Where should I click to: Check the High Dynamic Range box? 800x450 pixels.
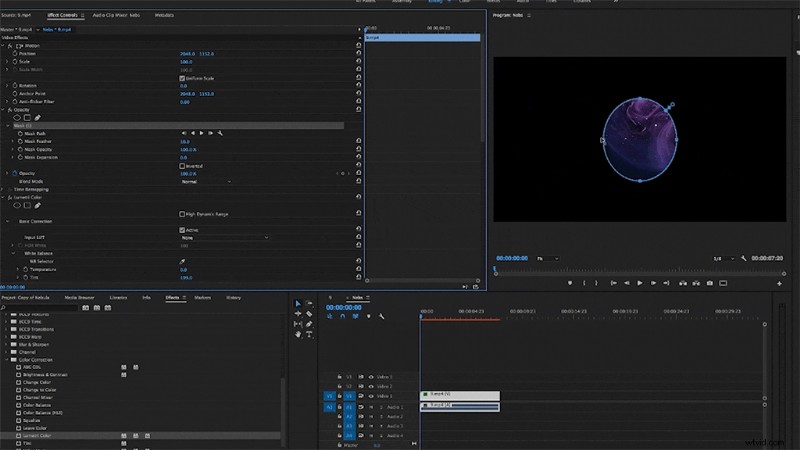(181, 214)
